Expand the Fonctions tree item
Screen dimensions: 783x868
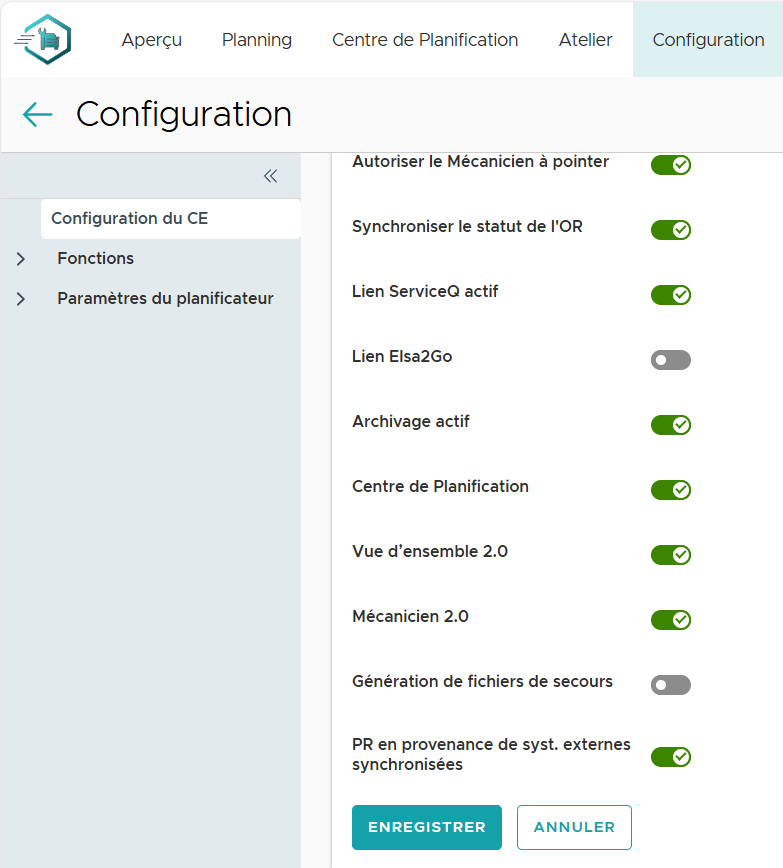point(21,259)
